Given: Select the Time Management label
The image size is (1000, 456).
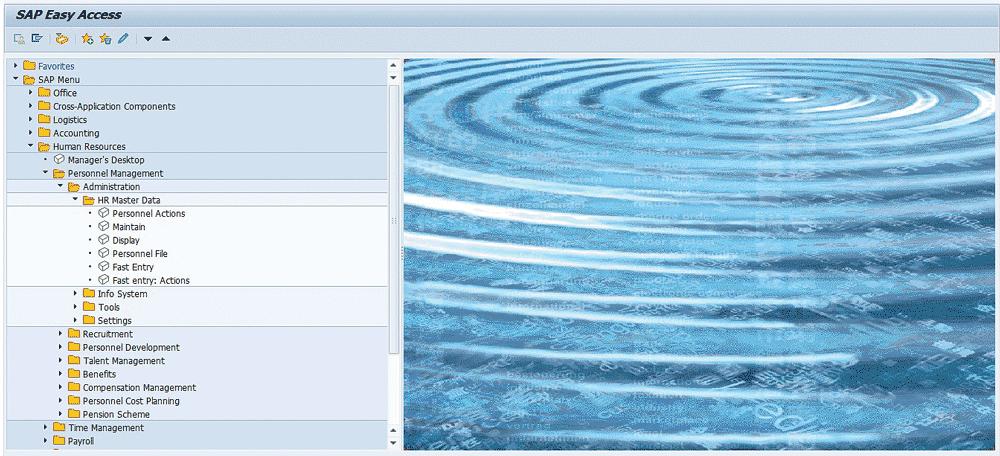Looking at the screenshot, I should 107,428.
